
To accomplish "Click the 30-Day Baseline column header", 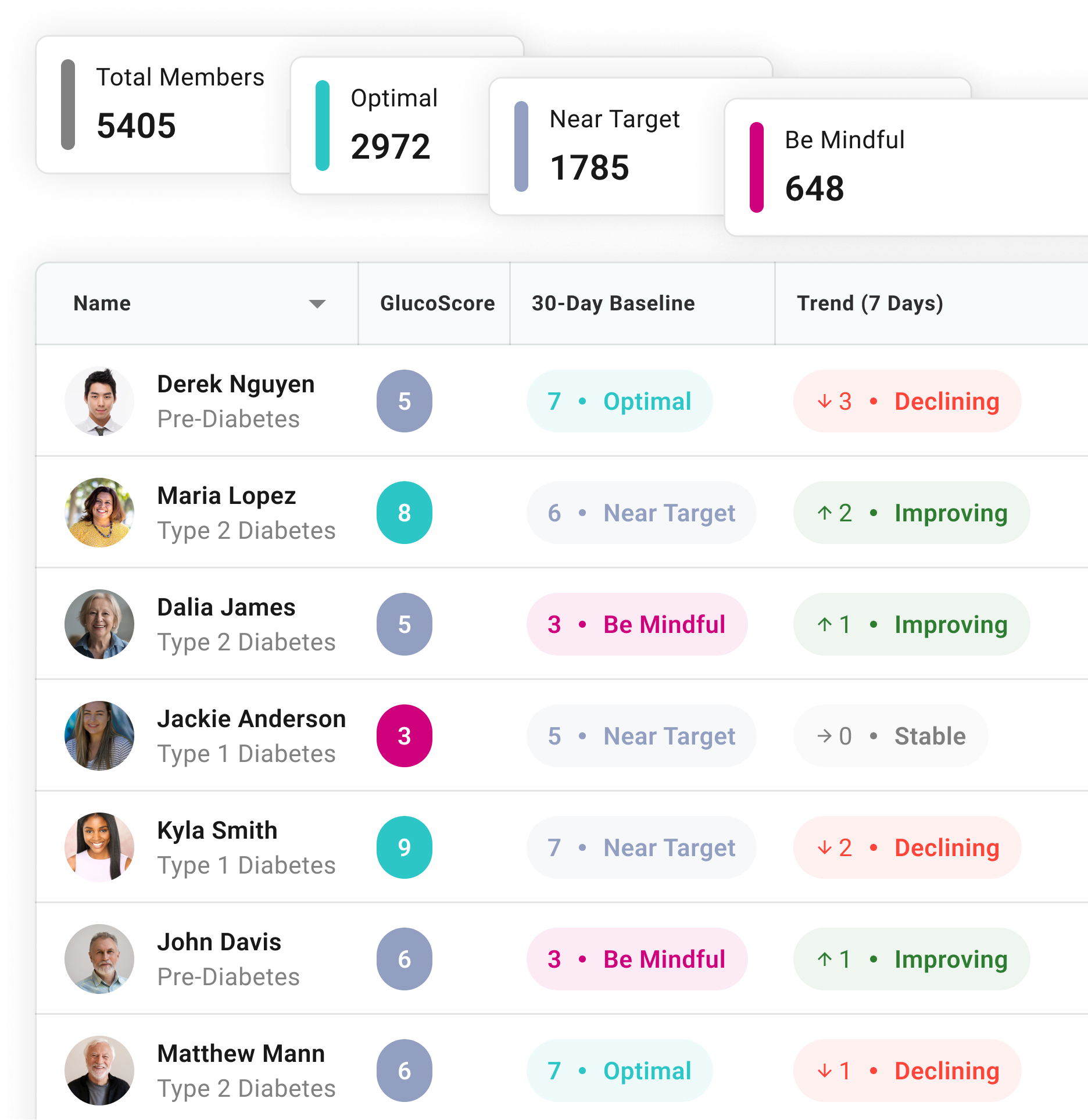I will pyautogui.click(x=613, y=303).
